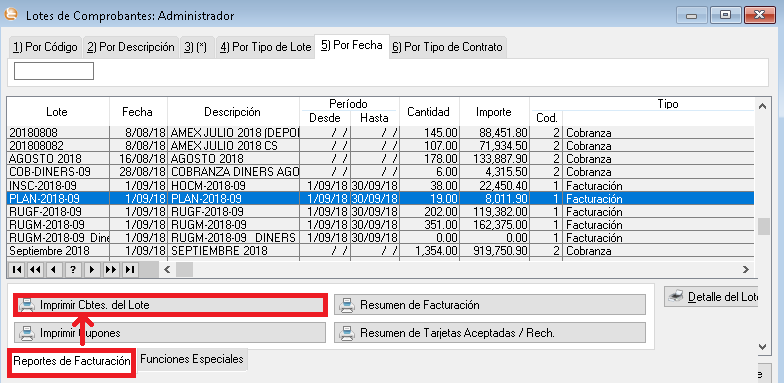Click Imprimir Cbtes. del Lote button
784x383 pixels.
(x=170, y=304)
